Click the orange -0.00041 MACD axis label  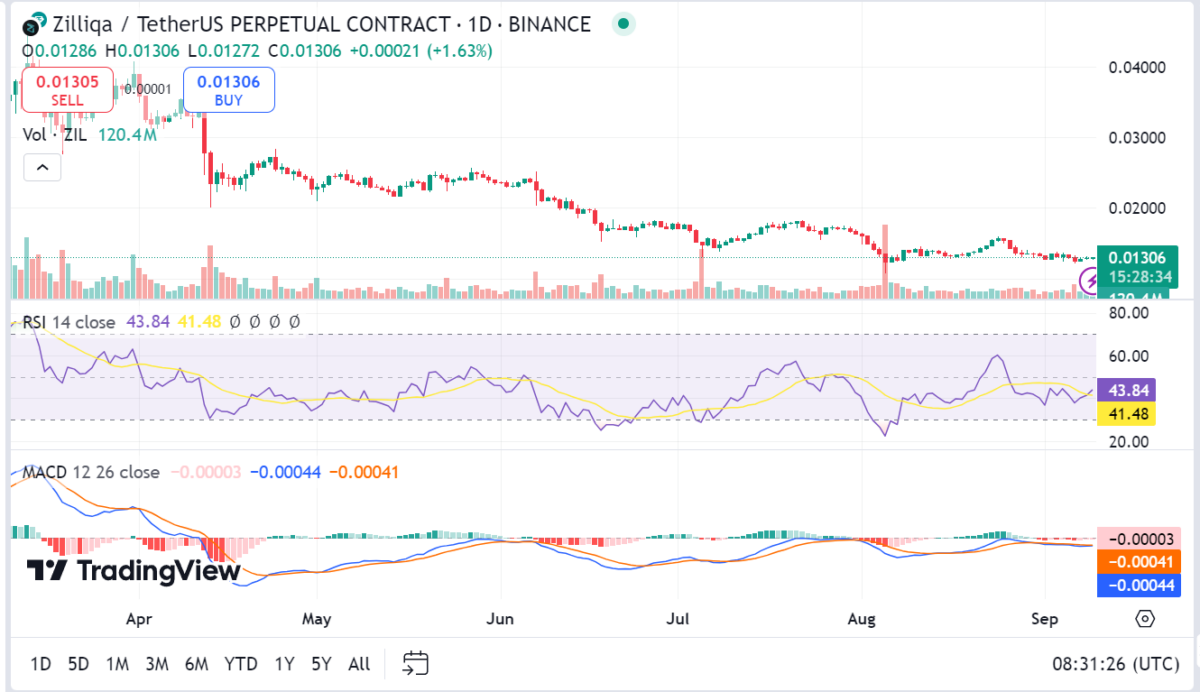coord(1138,563)
